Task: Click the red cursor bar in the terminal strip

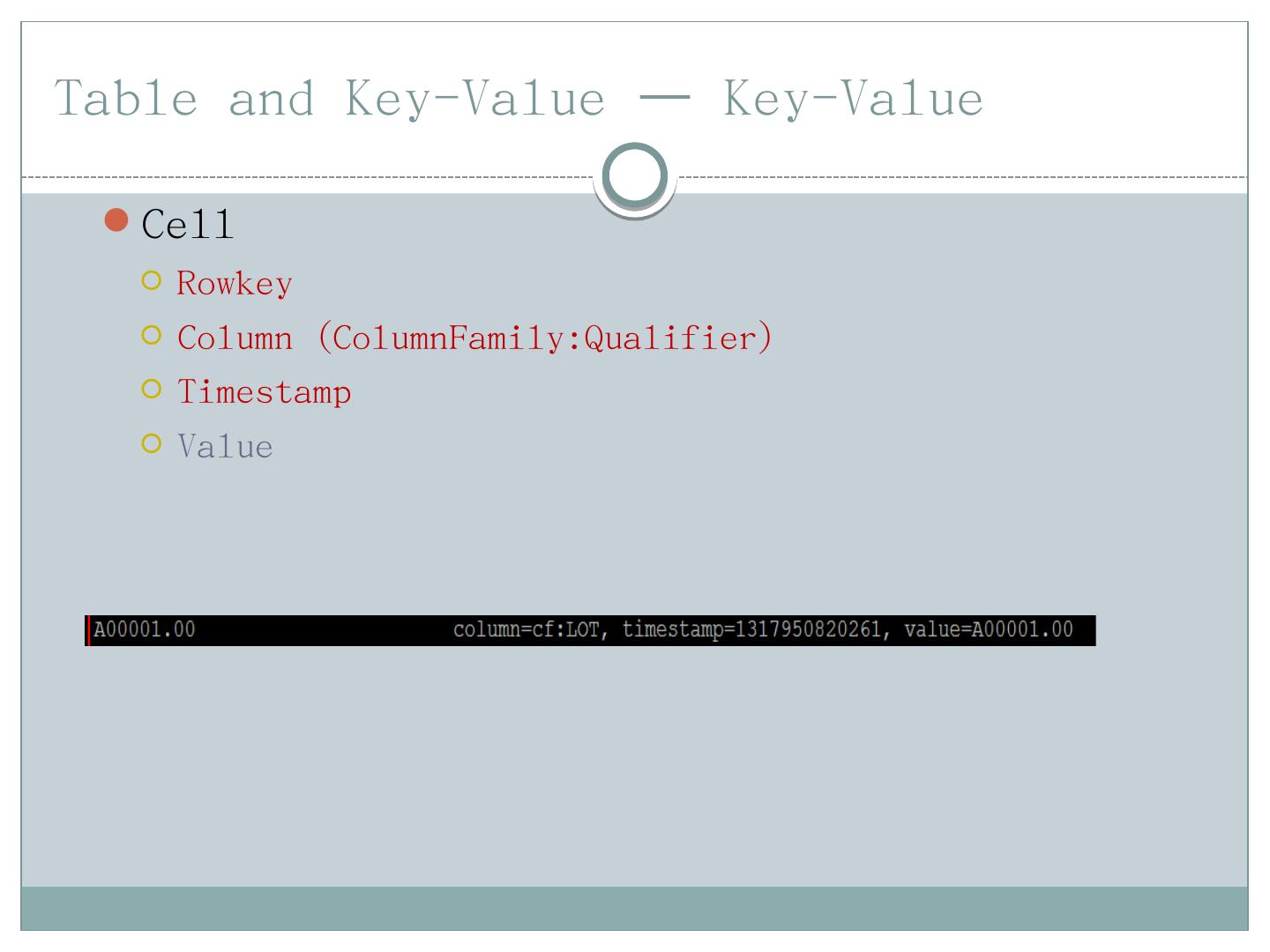Action: 88,630
